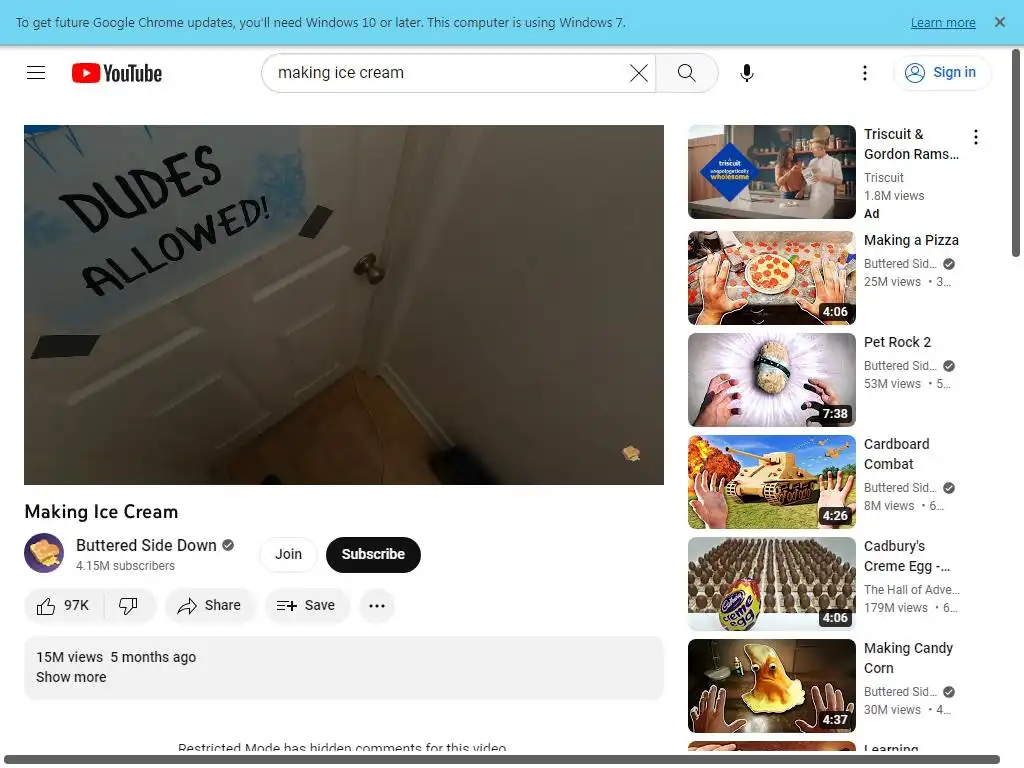The image size is (1024, 768).
Task: Click the 179M views text
Action: pyautogui.click(x=895, y=608)
